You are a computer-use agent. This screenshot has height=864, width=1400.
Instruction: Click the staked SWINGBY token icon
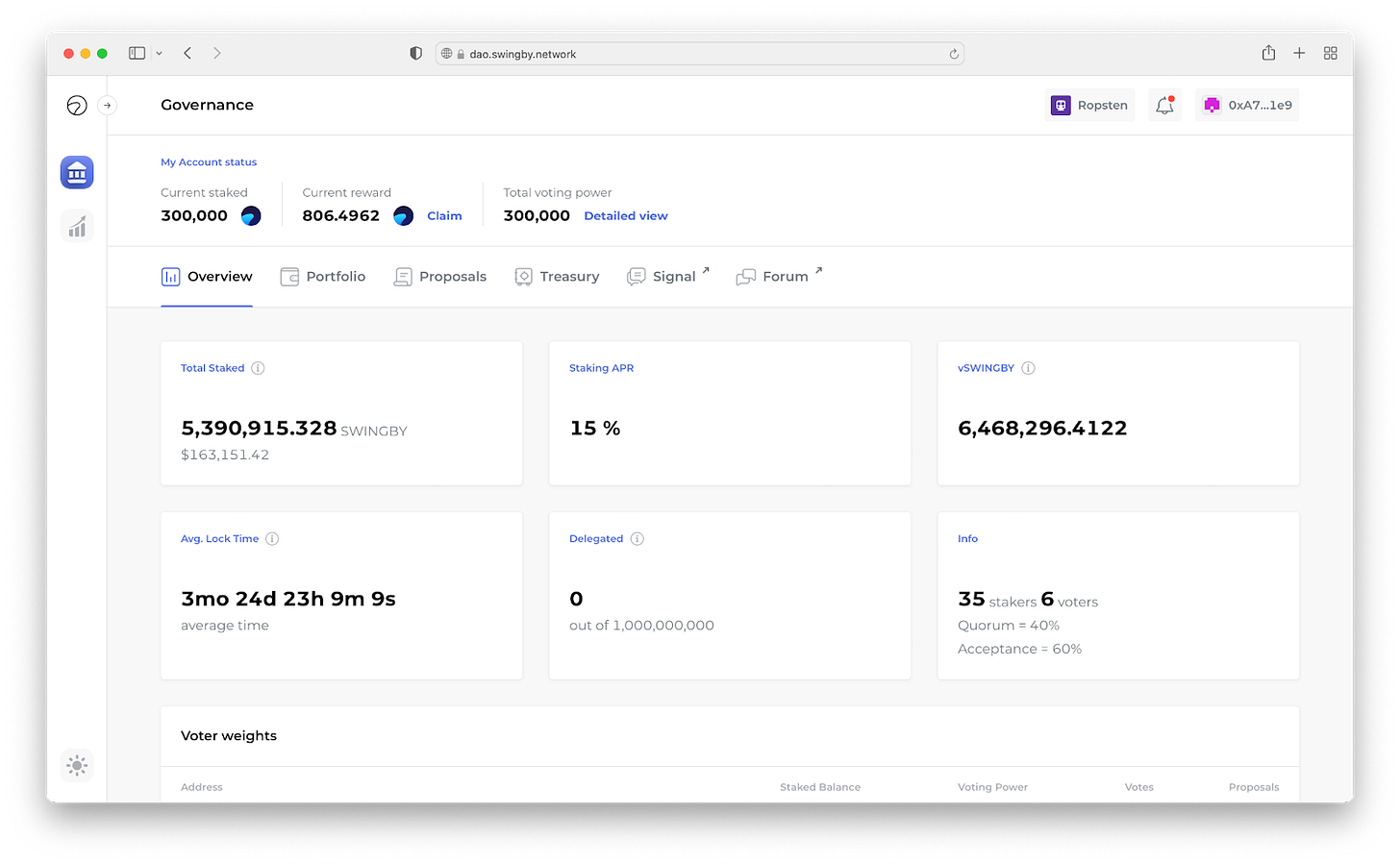[251, 216]
